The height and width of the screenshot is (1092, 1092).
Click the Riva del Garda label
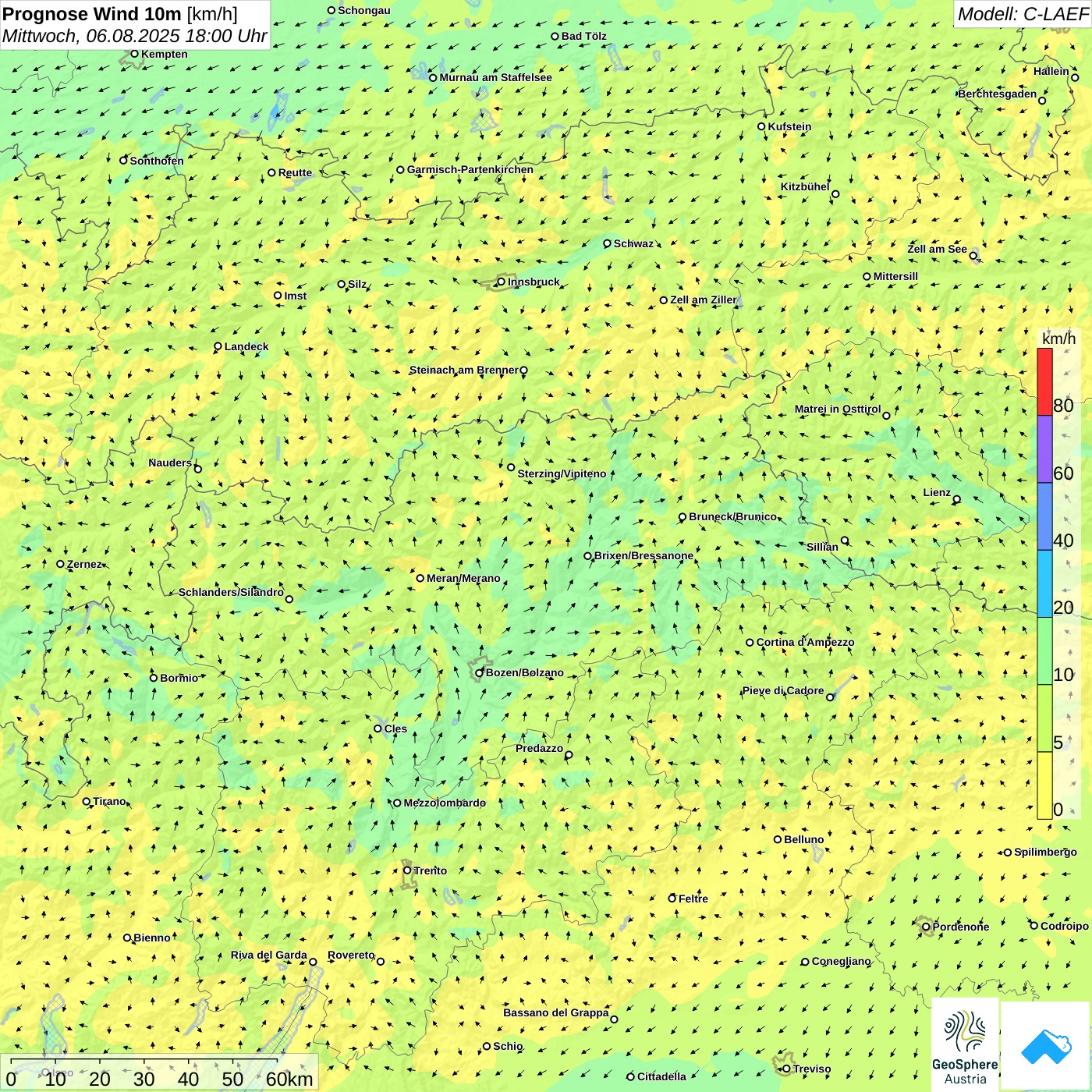point(268,955)
